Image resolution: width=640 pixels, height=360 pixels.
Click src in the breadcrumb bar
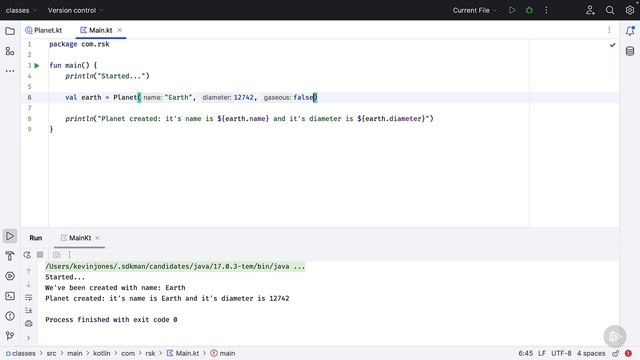point(51,353)
